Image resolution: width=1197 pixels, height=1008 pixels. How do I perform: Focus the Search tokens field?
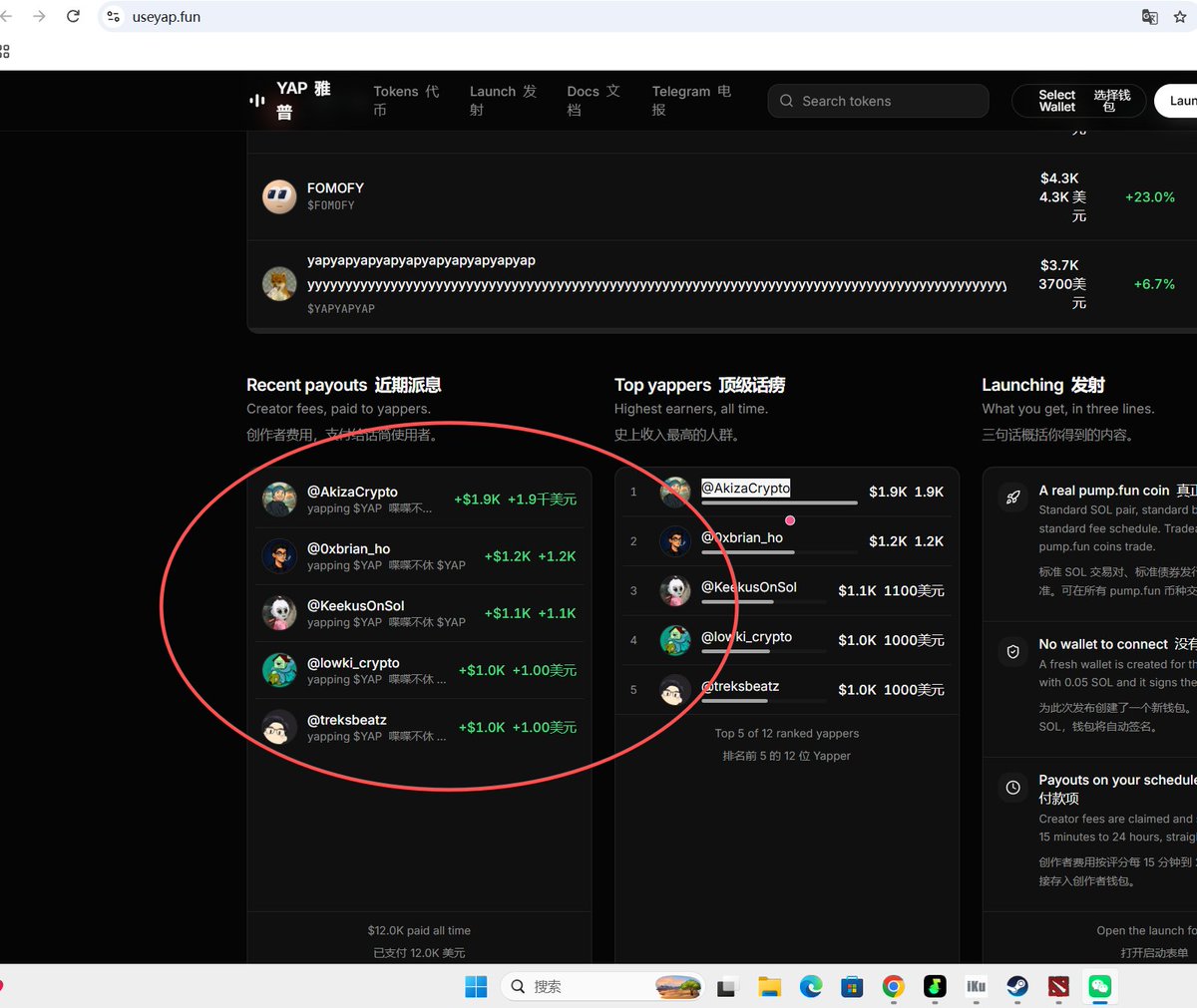(x=879, y=101)
